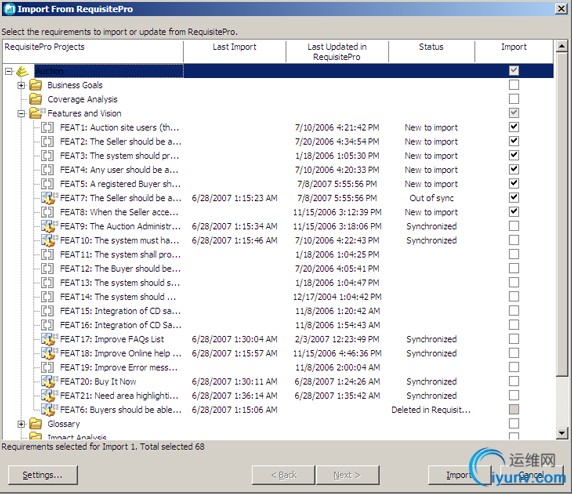Click the FEAT15 requirement bracket icon
572x494 pixels.
[x=47, y=311]
